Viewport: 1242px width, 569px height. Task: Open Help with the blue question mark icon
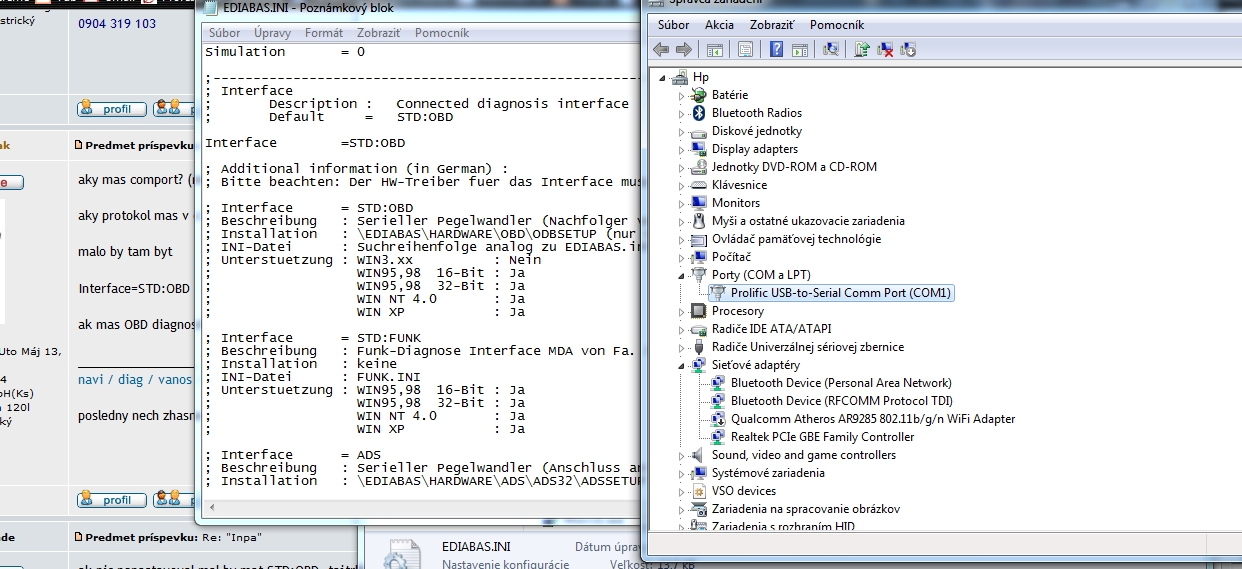(x=775, y=49)
